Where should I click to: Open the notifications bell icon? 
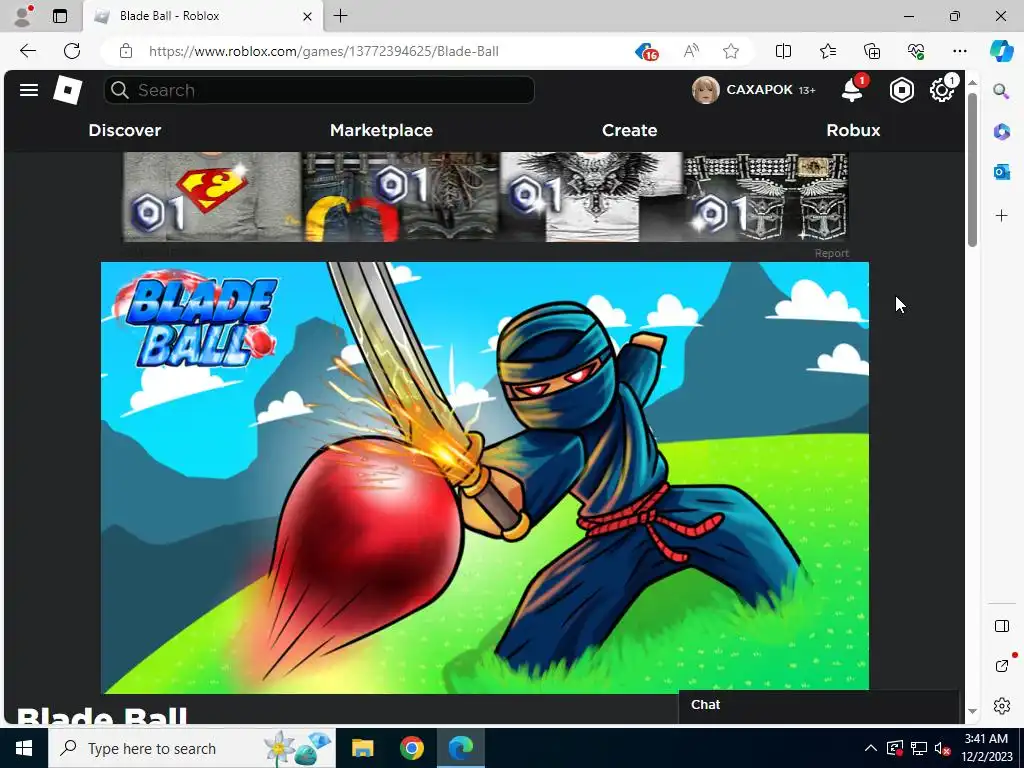[x=852, y=90]
